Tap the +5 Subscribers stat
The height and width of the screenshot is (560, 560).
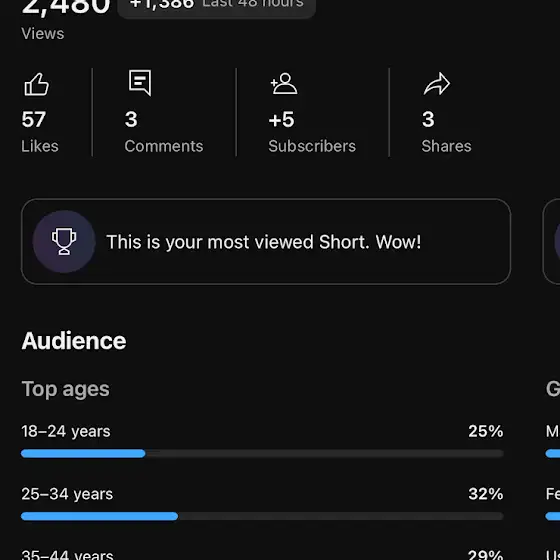click(x=312, y=132)
